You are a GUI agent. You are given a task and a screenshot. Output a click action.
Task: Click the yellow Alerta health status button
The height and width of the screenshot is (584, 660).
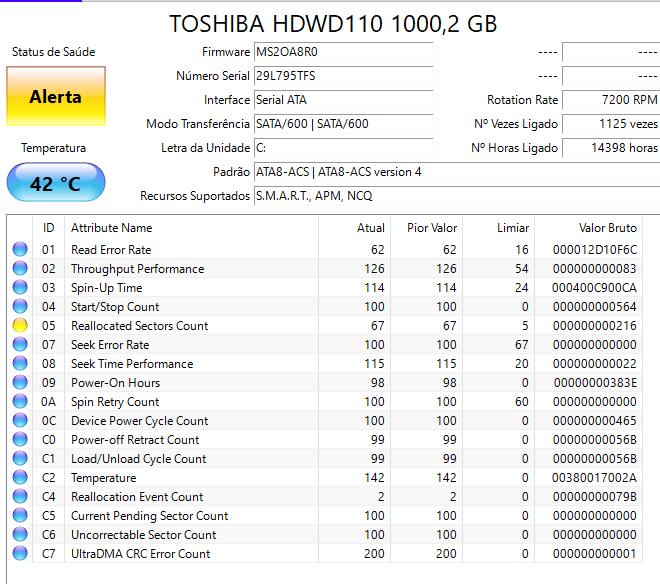56,96
